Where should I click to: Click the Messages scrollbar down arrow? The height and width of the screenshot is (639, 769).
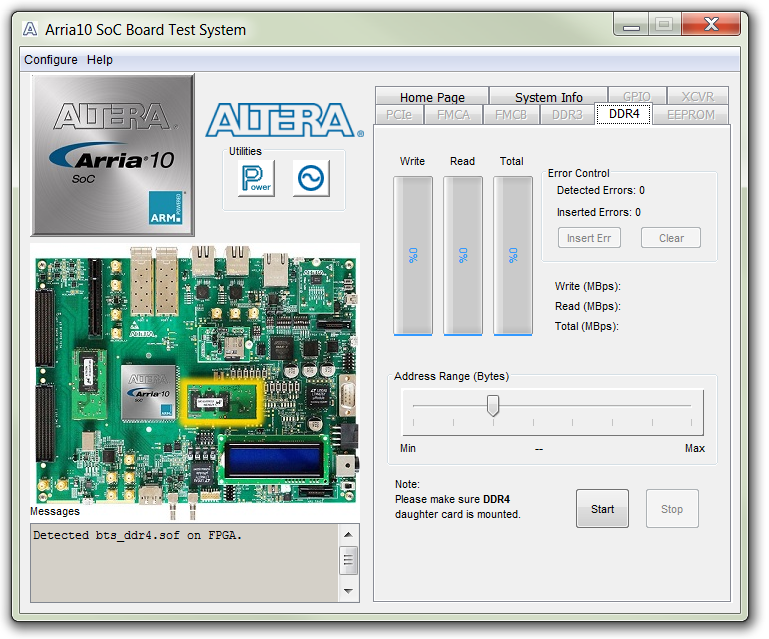click(x=348, y=591)
